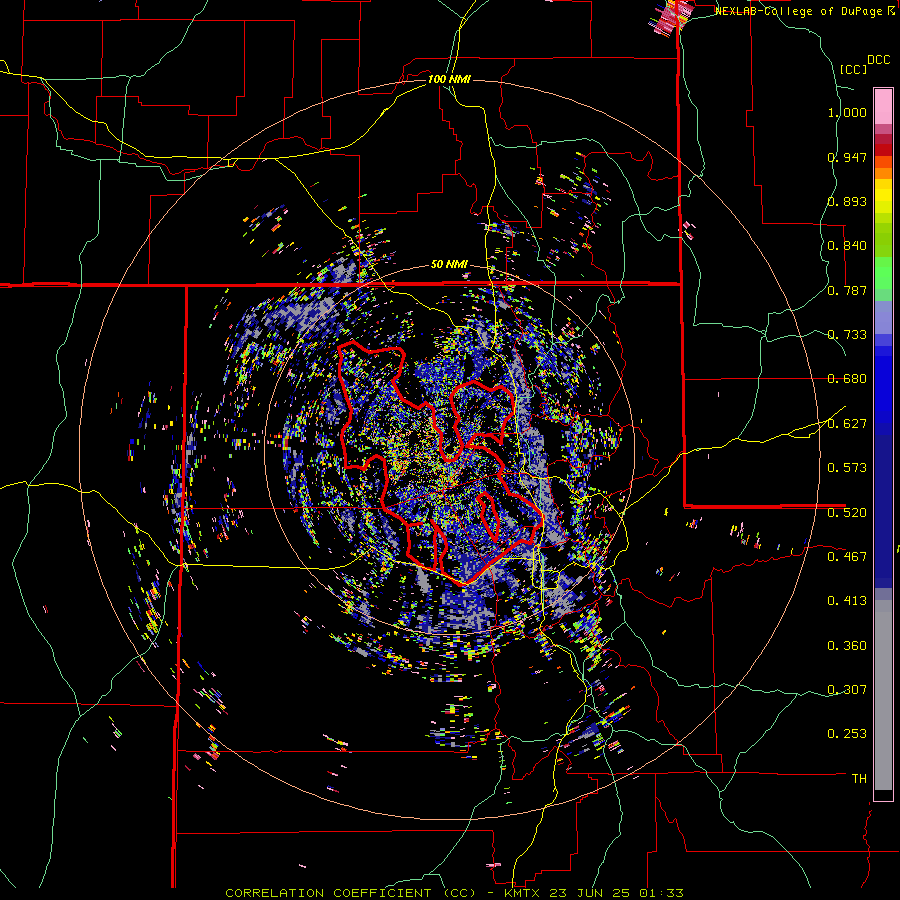900x900 pixels.
Task: Click the 0.840 scale value
Action: [x=847, y=246]
